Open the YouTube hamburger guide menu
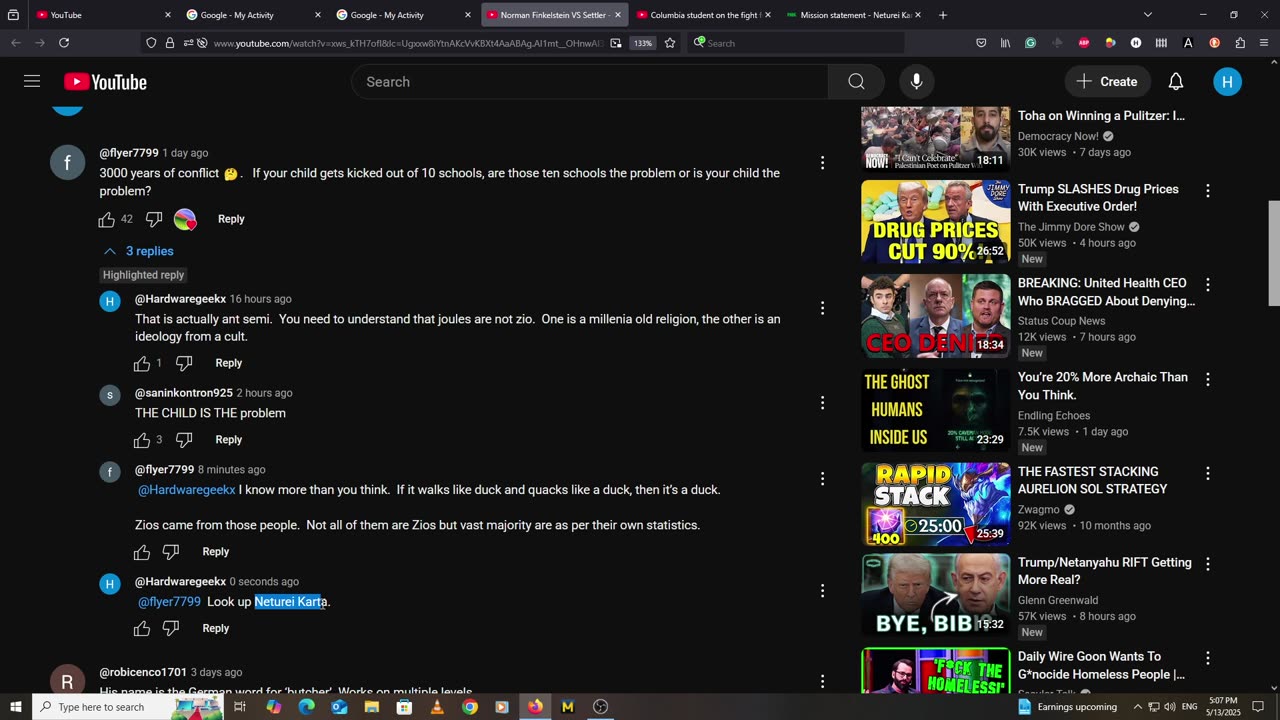 32,82
